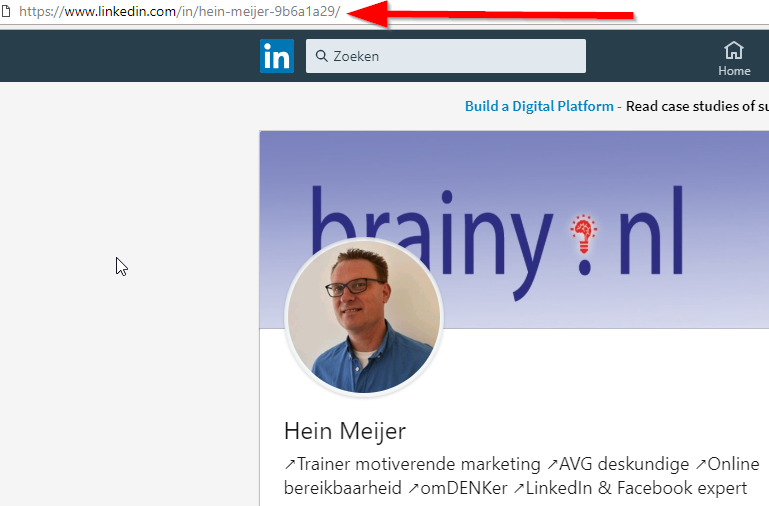
Task: Click the page icon beside the URL
Action: pyautogui.click(x=6, y=11)
